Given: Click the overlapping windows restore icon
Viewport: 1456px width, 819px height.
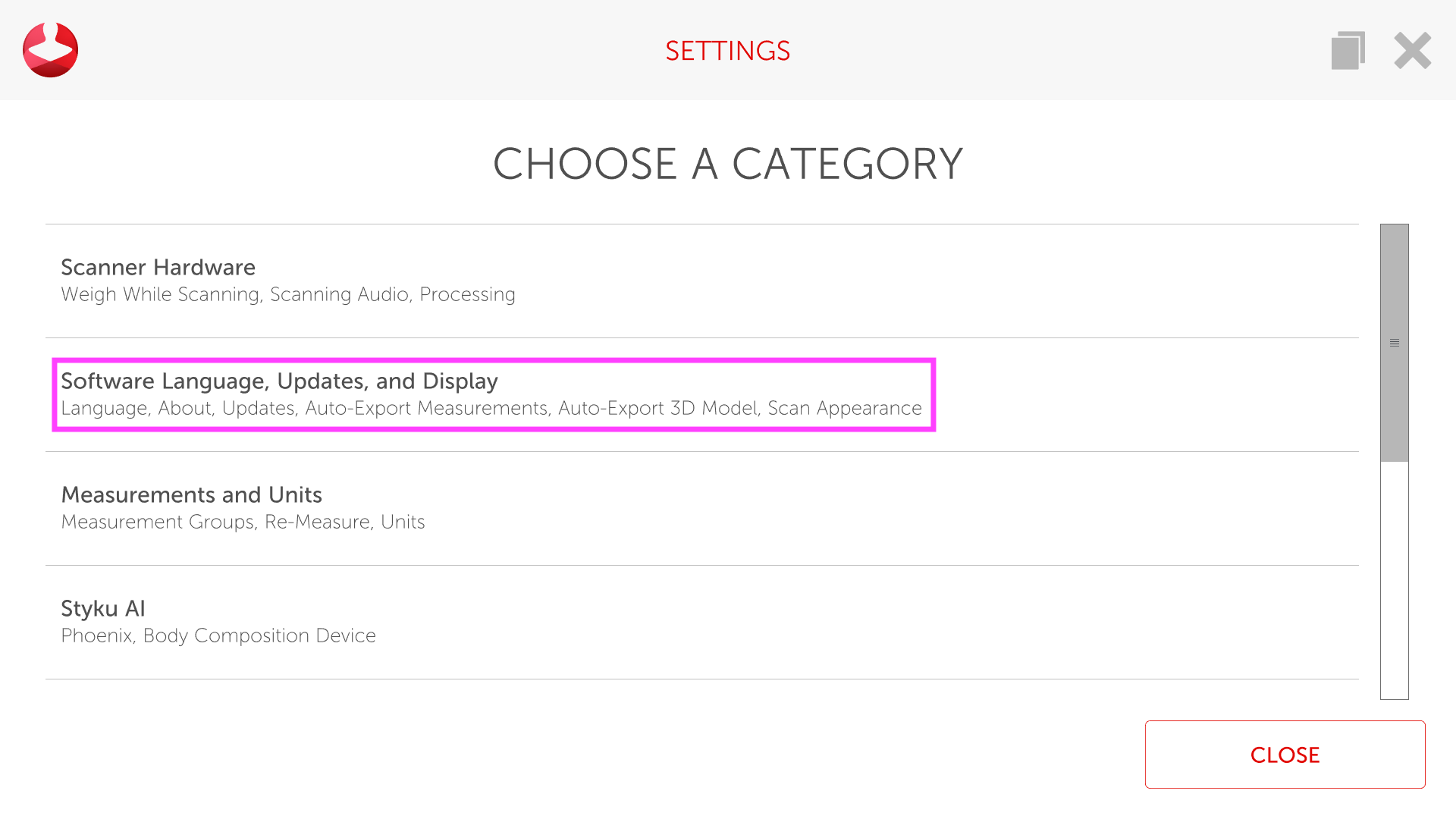Looking at the screenshot, I should pos(1348,51).
